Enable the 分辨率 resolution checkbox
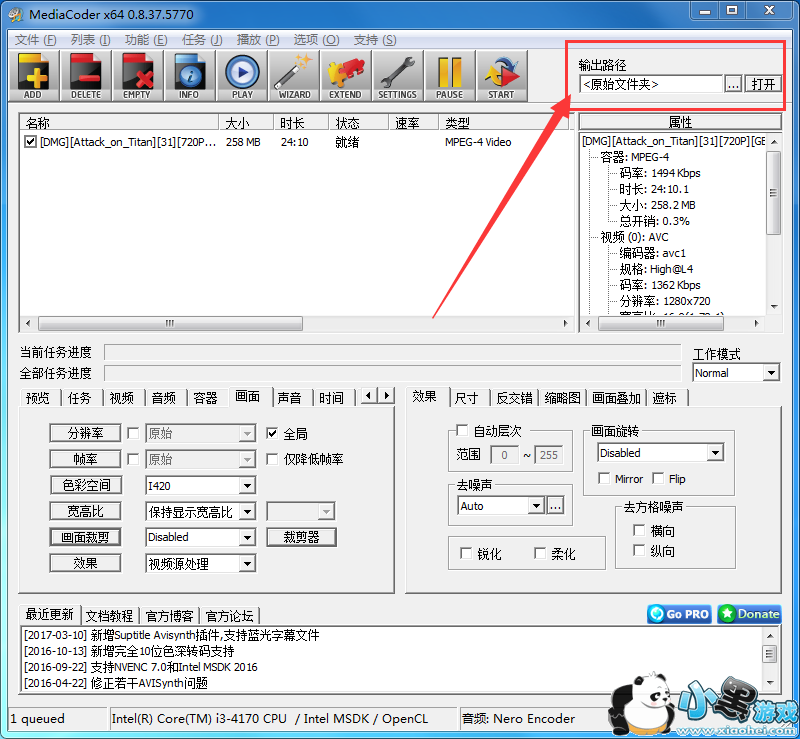The width and height of the screenshot is (800, 739). pyautogui.click(x=133, y=433)
